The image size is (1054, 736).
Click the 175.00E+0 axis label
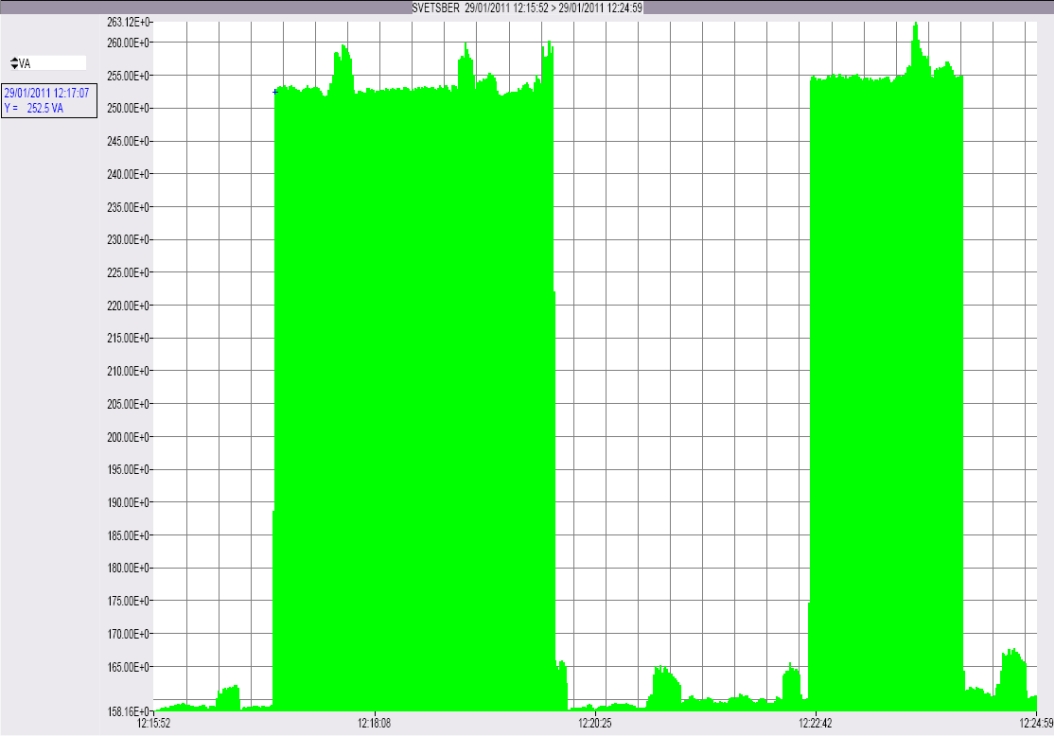pos(128,601)
